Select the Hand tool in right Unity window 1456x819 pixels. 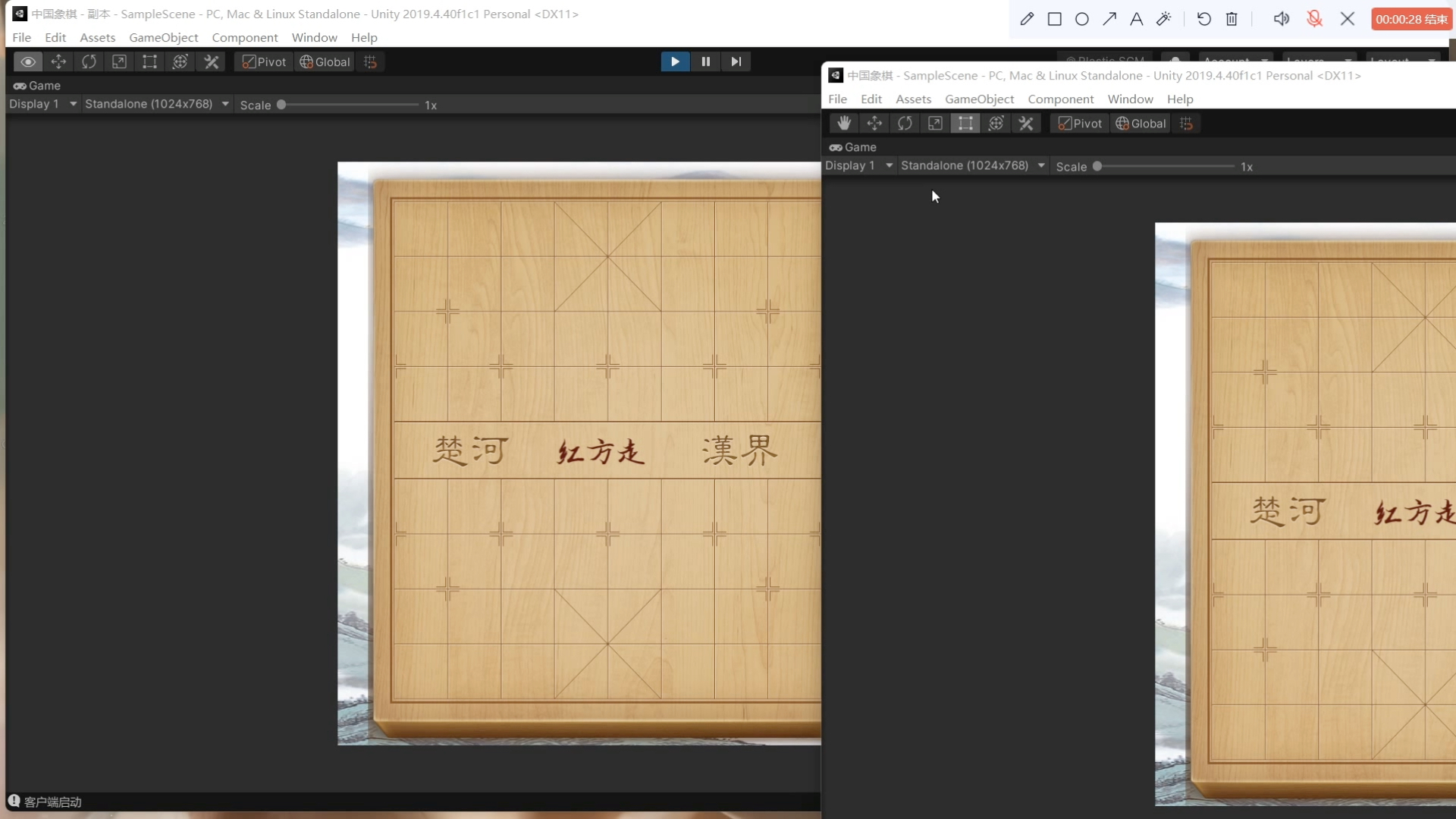844,124
